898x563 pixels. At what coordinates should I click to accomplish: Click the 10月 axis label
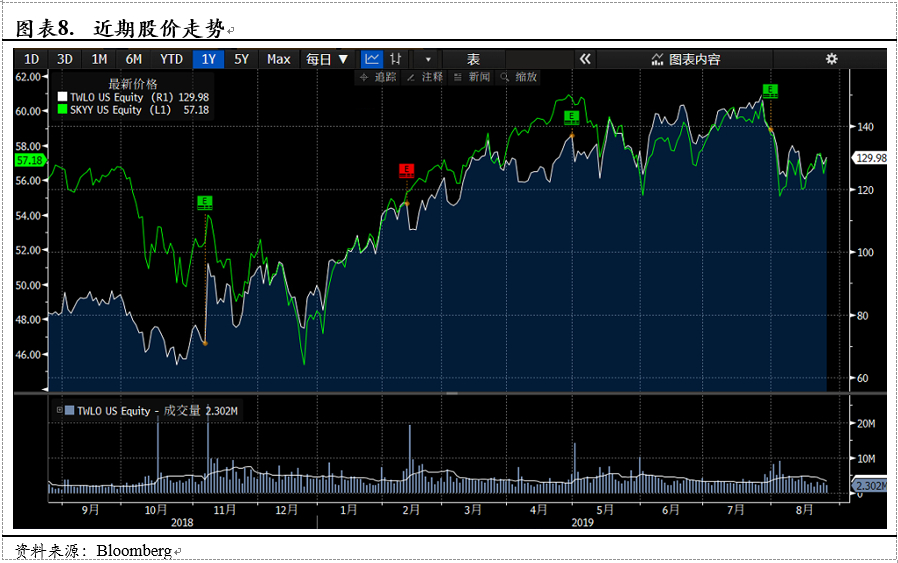click(155, 509)
